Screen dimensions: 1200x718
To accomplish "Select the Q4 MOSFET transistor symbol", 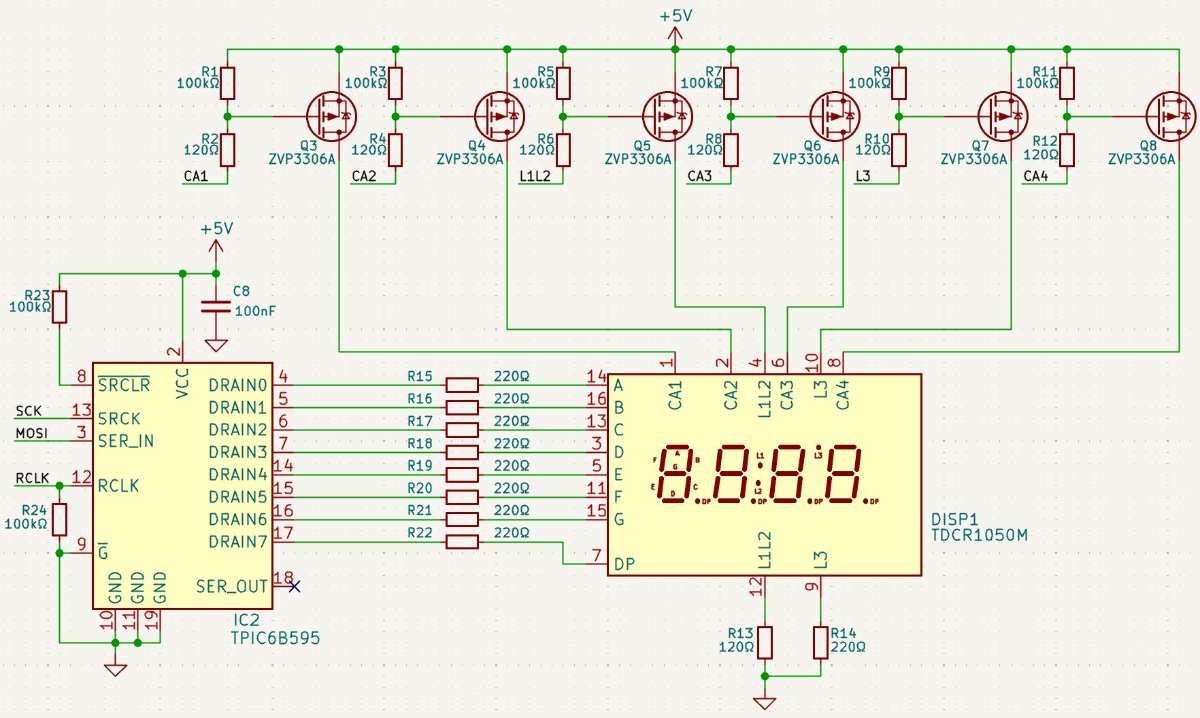I will tap(498, 117).
